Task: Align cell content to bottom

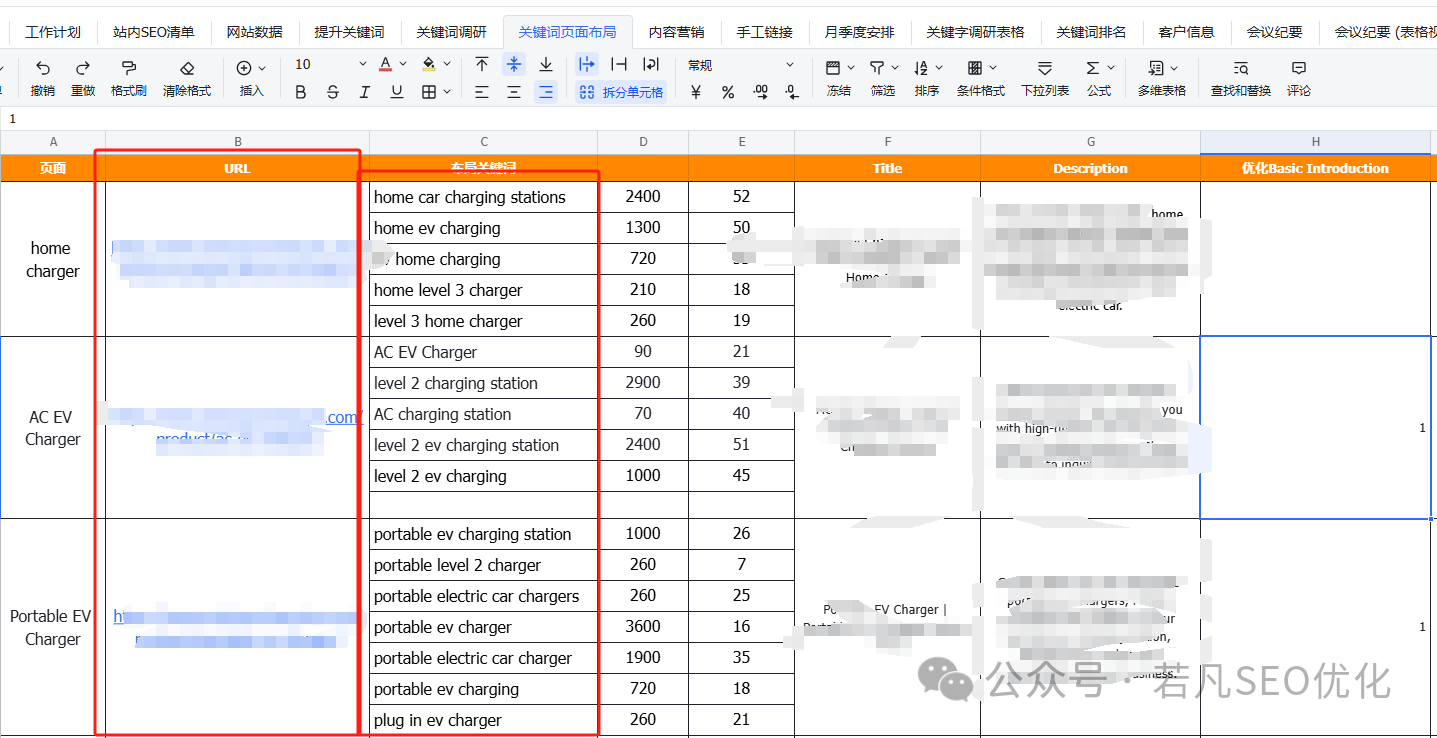Action: (x=546, y=65)
